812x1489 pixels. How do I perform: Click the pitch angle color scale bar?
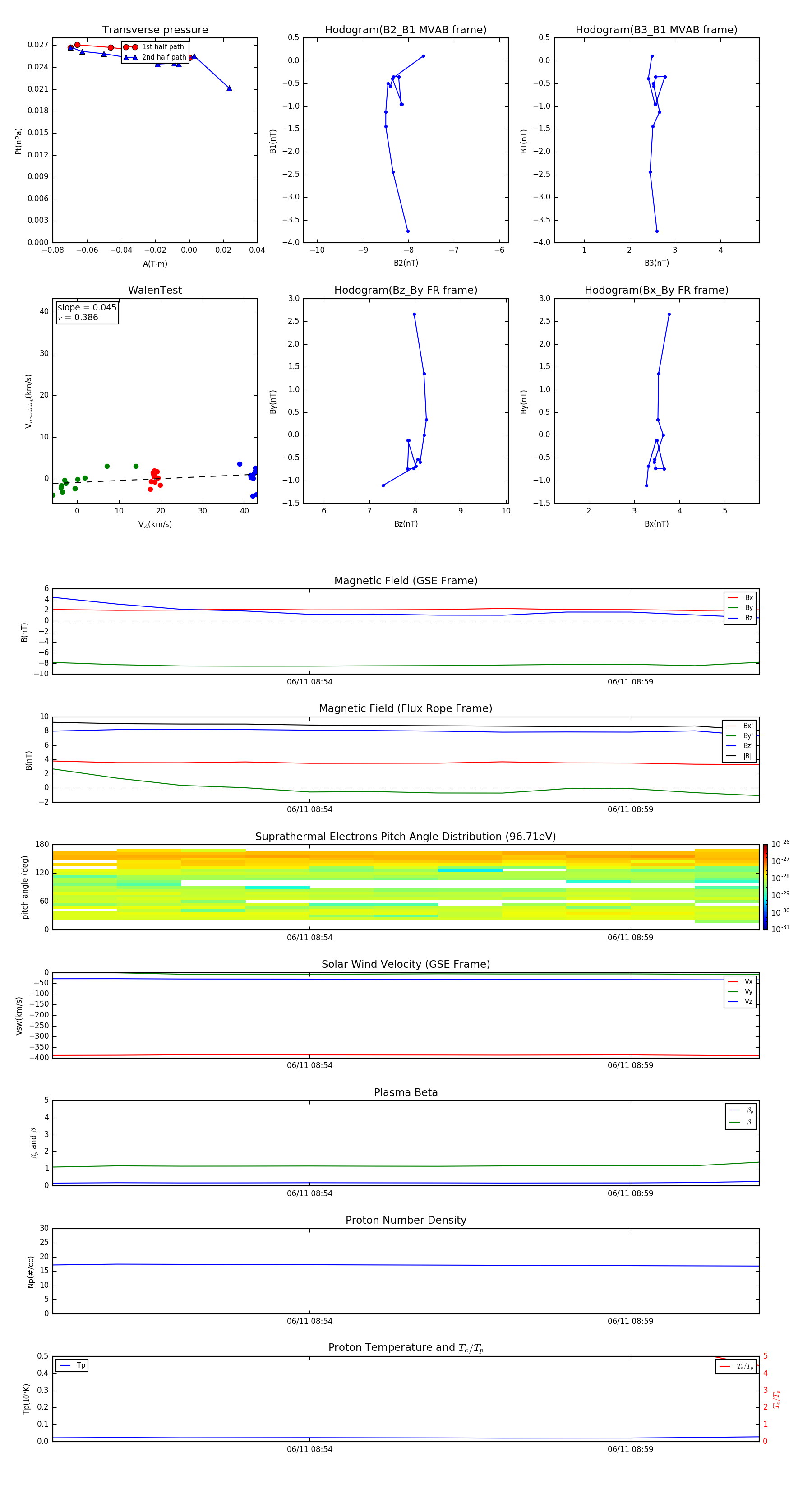click(x=765, y=887)
